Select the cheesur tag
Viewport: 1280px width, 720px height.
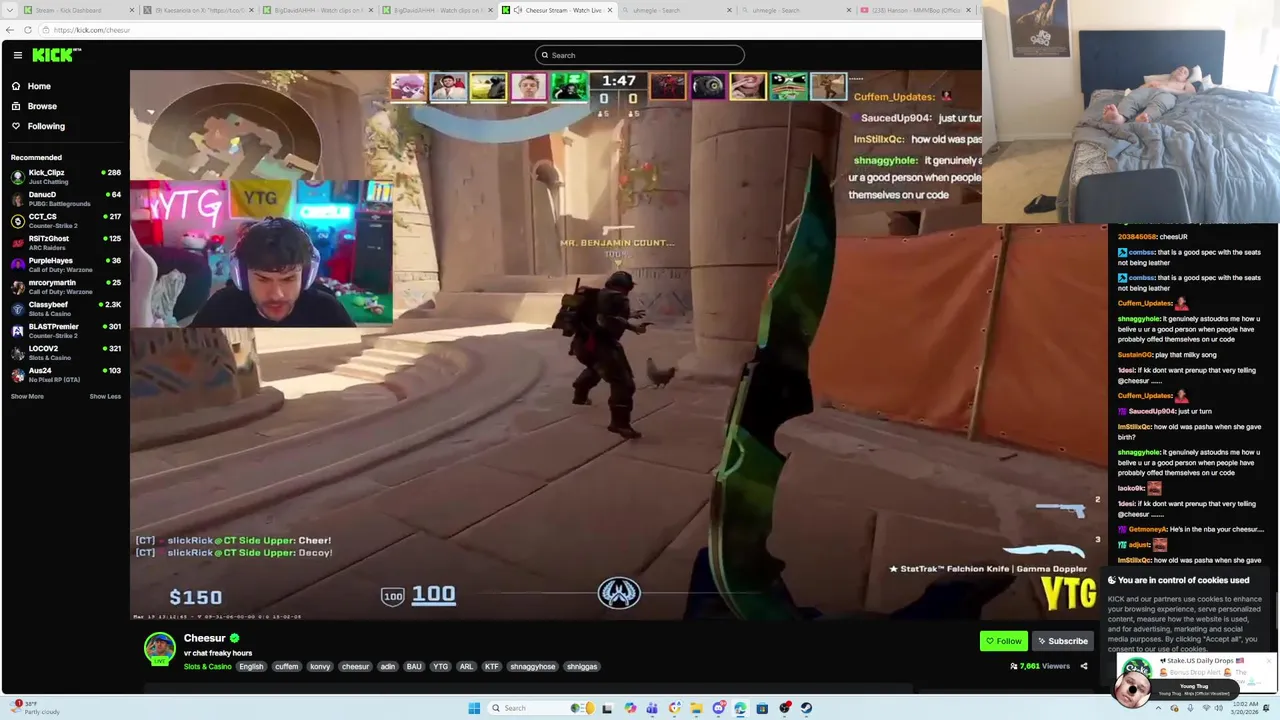tap(355, 667)
